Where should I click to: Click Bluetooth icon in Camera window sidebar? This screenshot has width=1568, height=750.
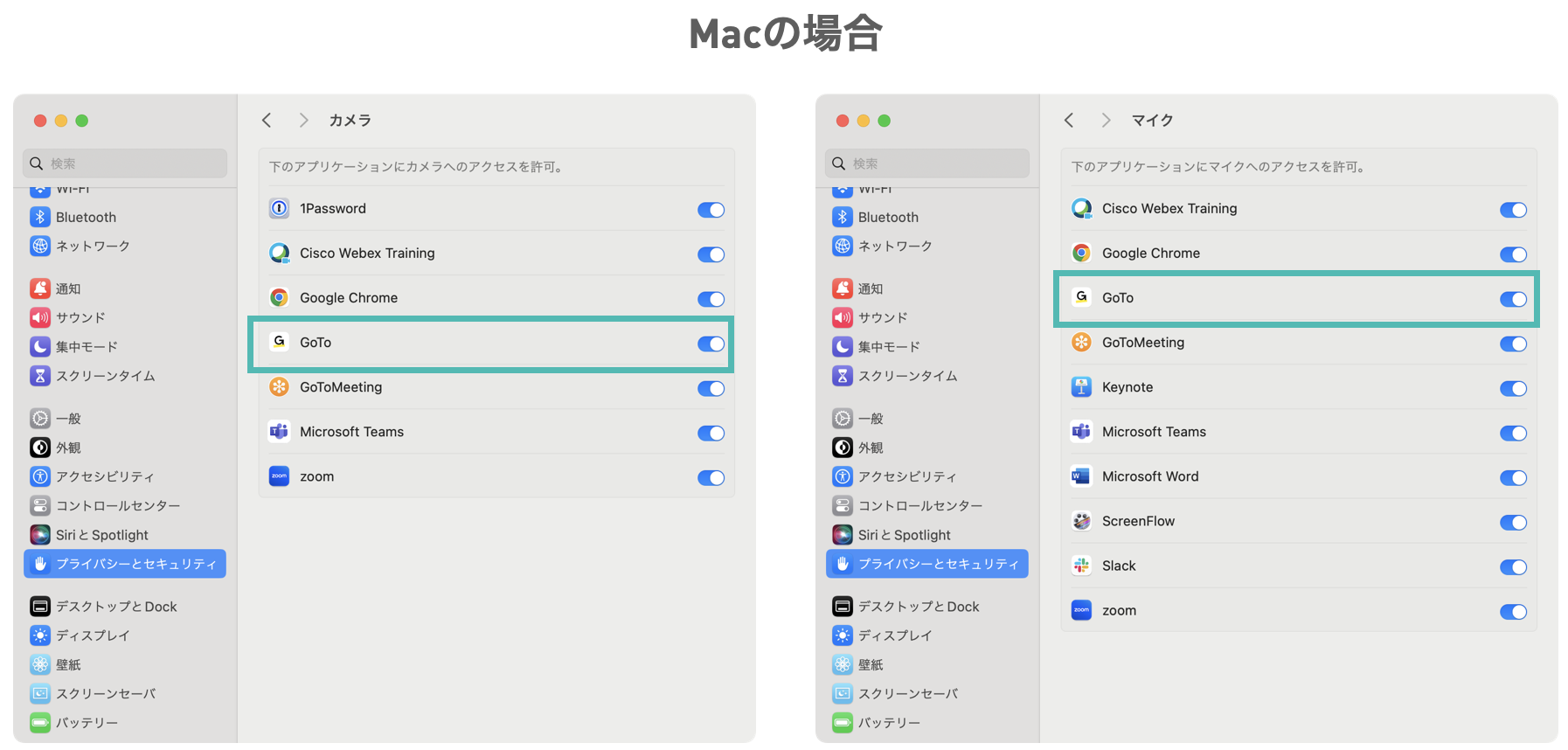pos(40,217)
